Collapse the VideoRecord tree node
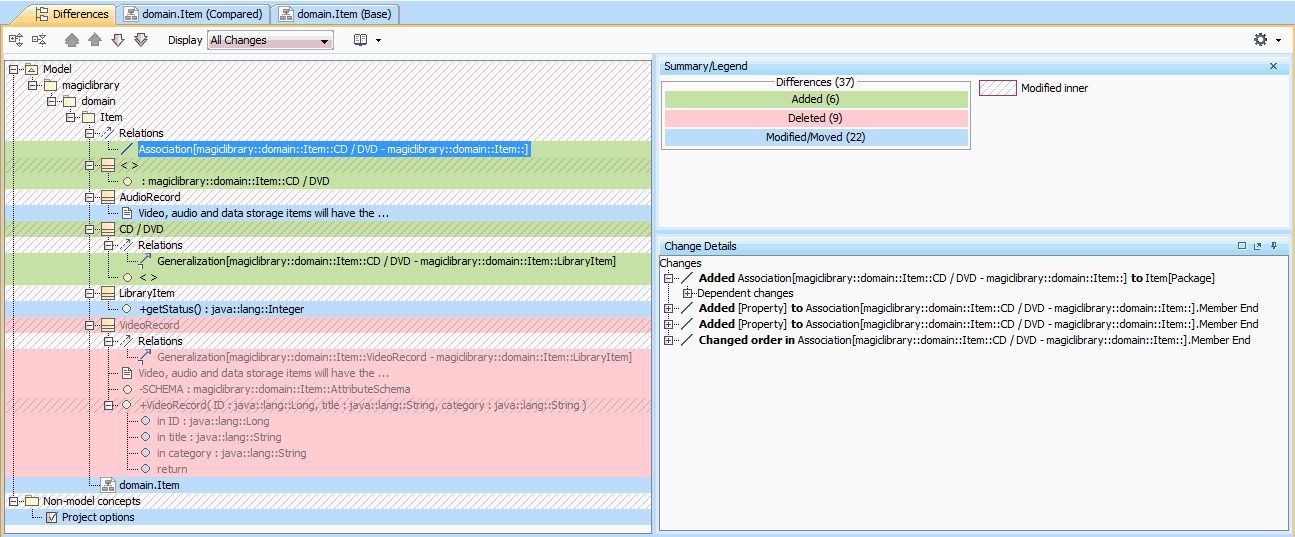1295x537 pixels. coord(90,325)
